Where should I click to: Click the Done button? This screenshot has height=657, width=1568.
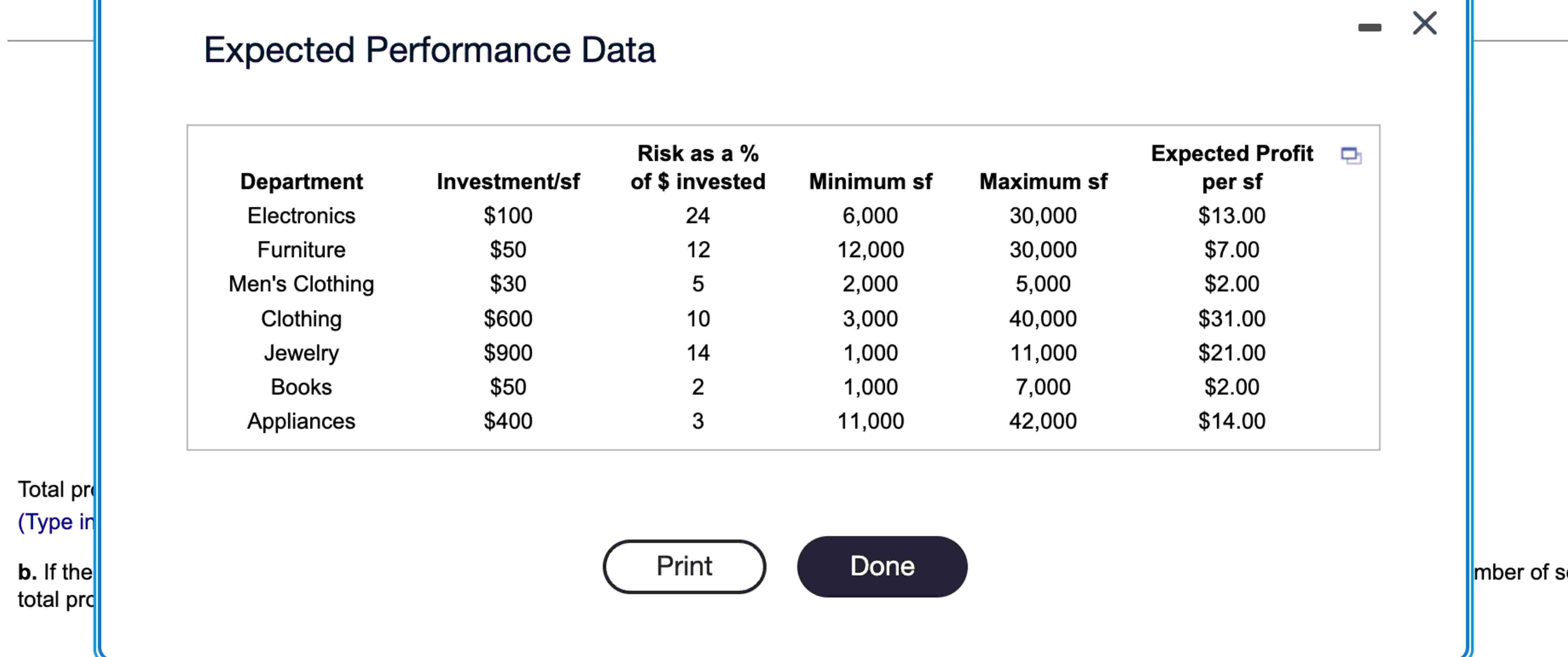(881, 566)
